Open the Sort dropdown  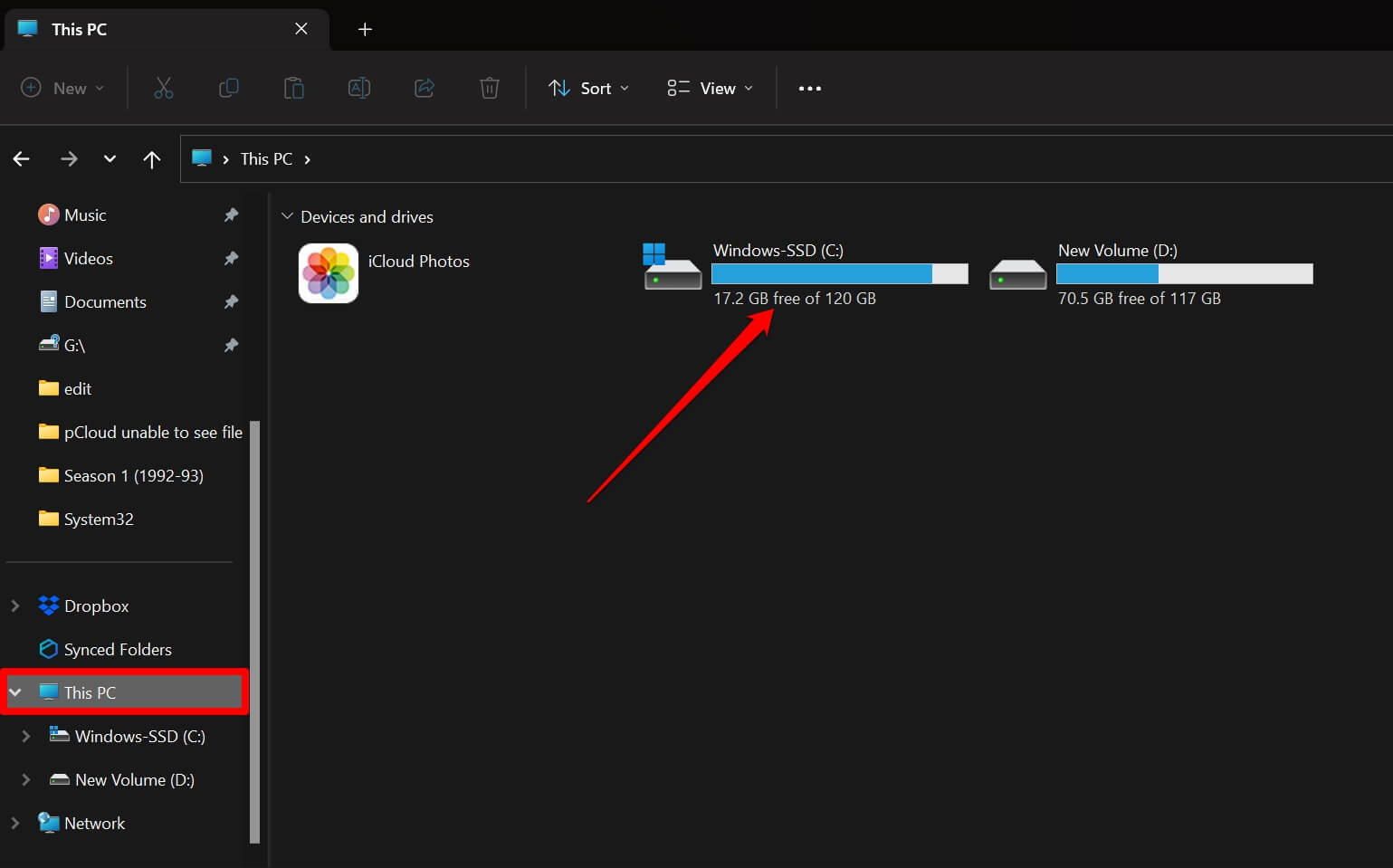point(587,88)
